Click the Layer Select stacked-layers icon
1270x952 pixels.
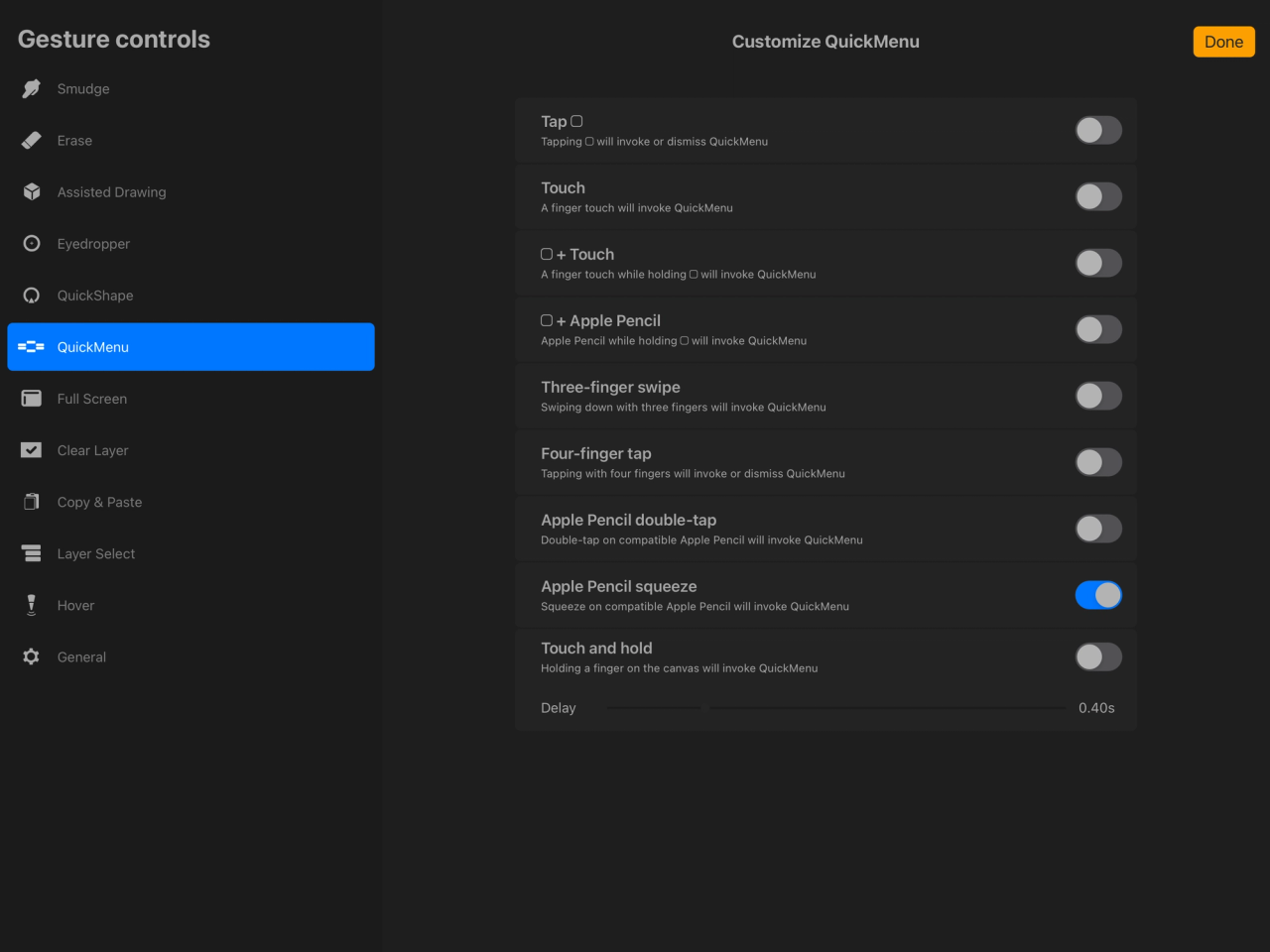tap(31, 552)
